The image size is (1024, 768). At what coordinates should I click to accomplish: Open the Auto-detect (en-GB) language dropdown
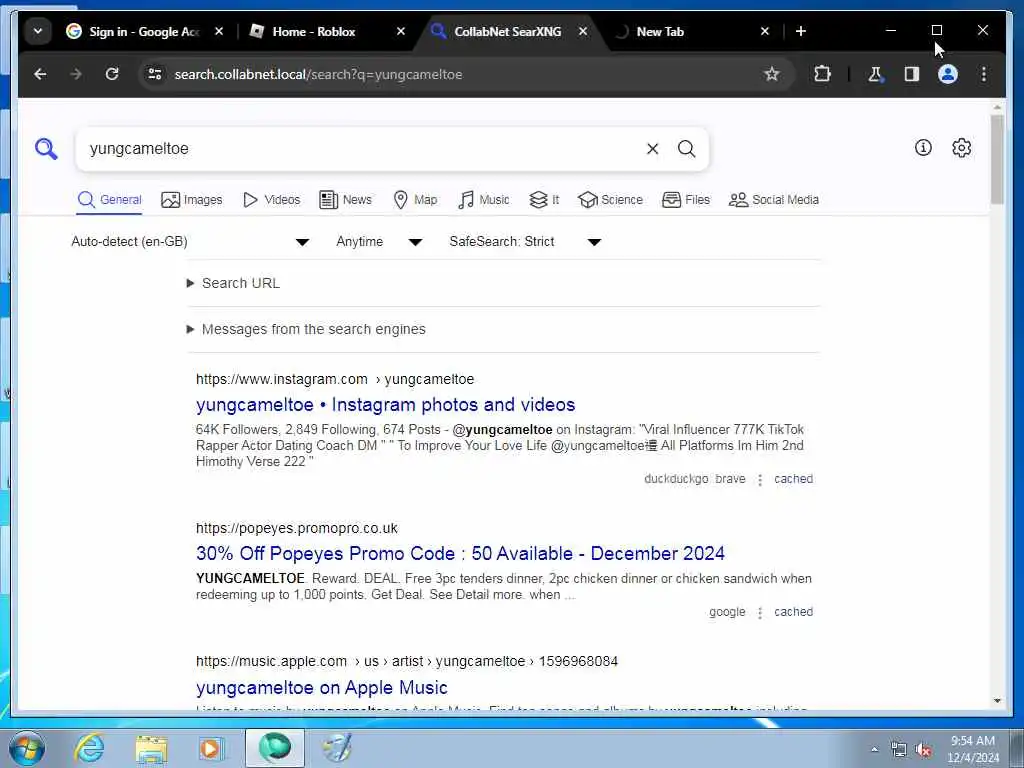(190, 242)
